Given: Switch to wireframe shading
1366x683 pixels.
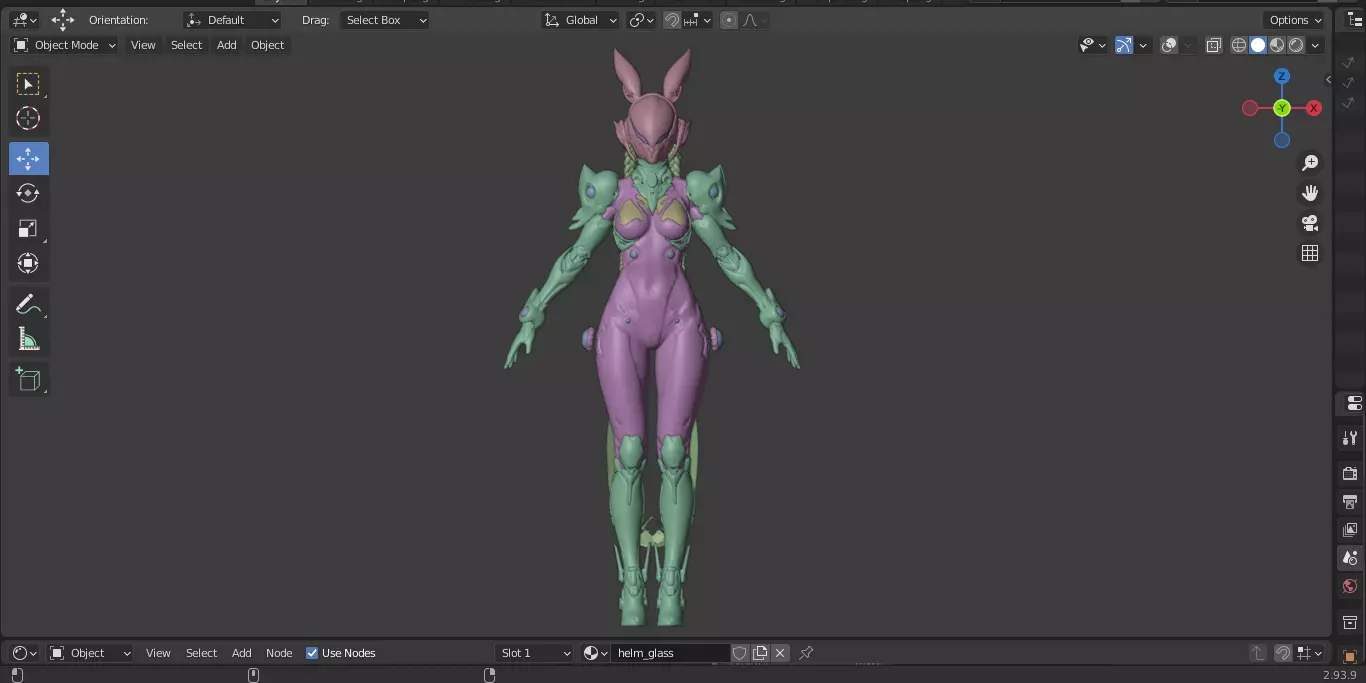Looking at the screenshot, I should [1239, 45].
